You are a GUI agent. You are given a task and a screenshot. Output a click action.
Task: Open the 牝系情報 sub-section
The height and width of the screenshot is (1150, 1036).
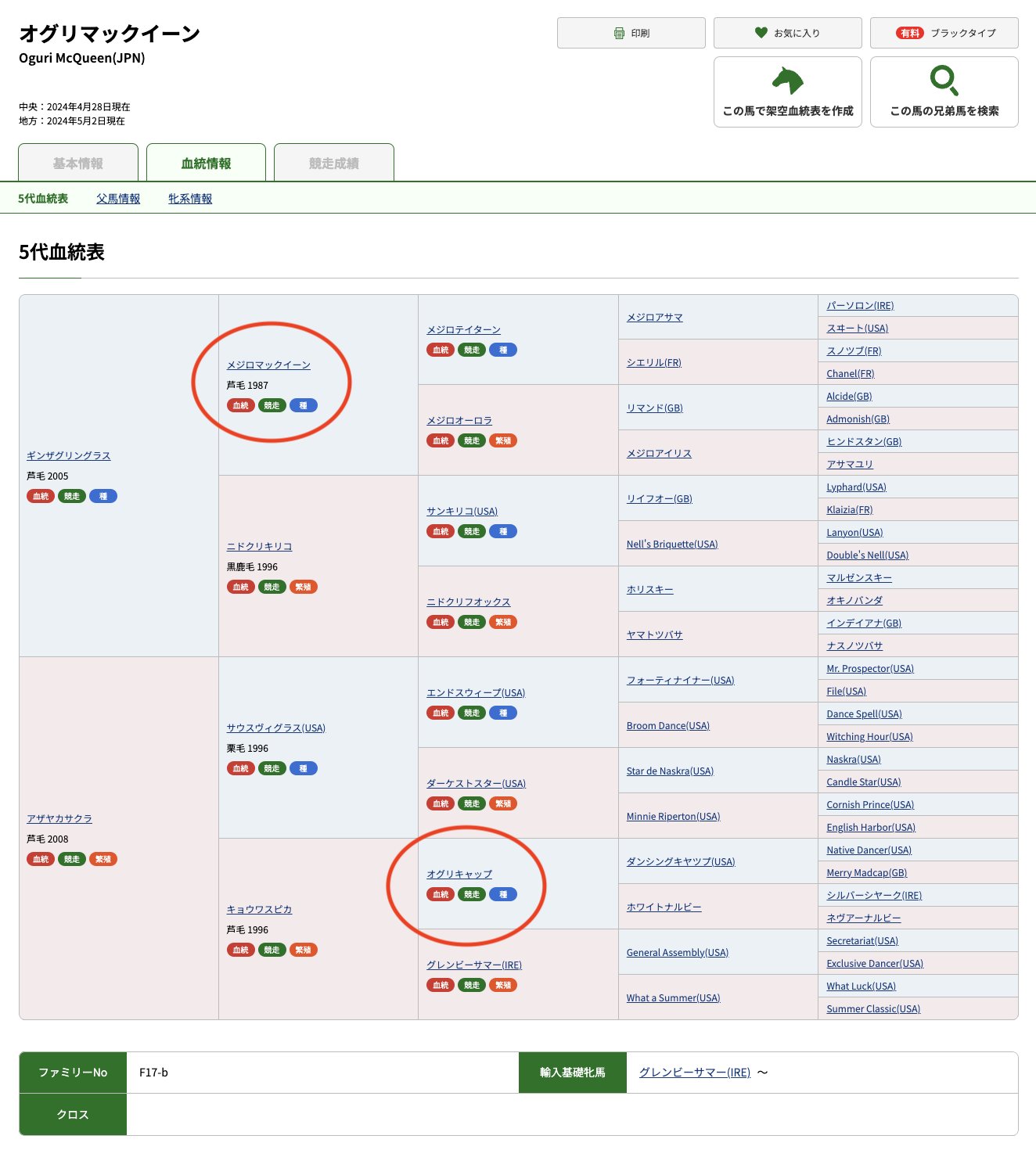190,199
